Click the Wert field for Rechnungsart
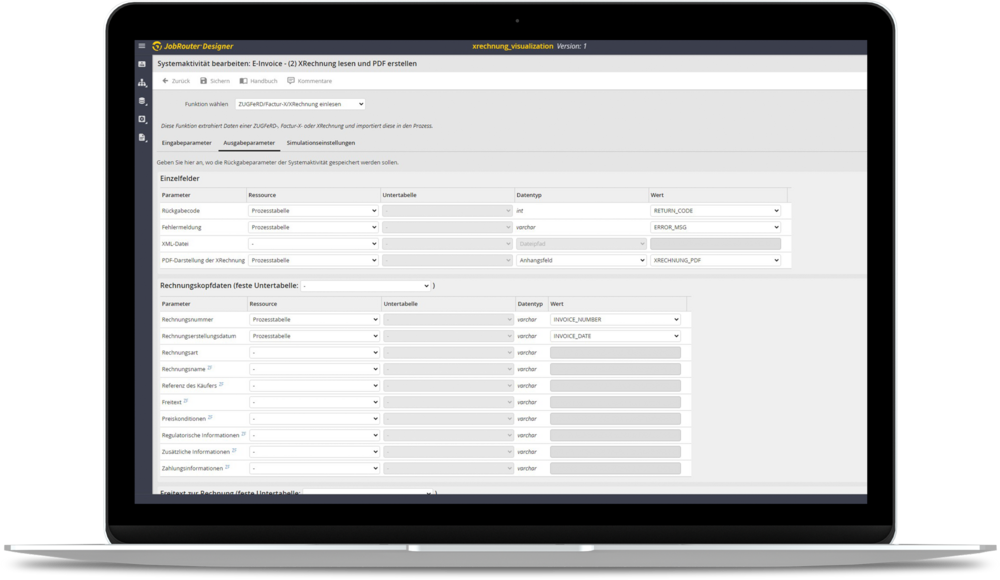The image size is (1000, 580). [x=615, y=352]
